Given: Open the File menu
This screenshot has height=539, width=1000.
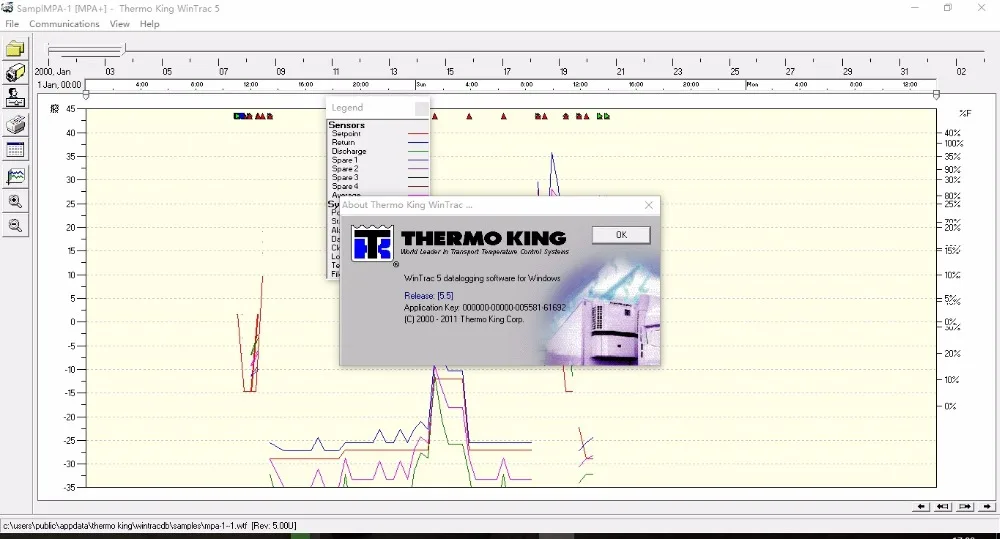Looking at the screenshot, I should pyautogui.click(x=12, y=24).
